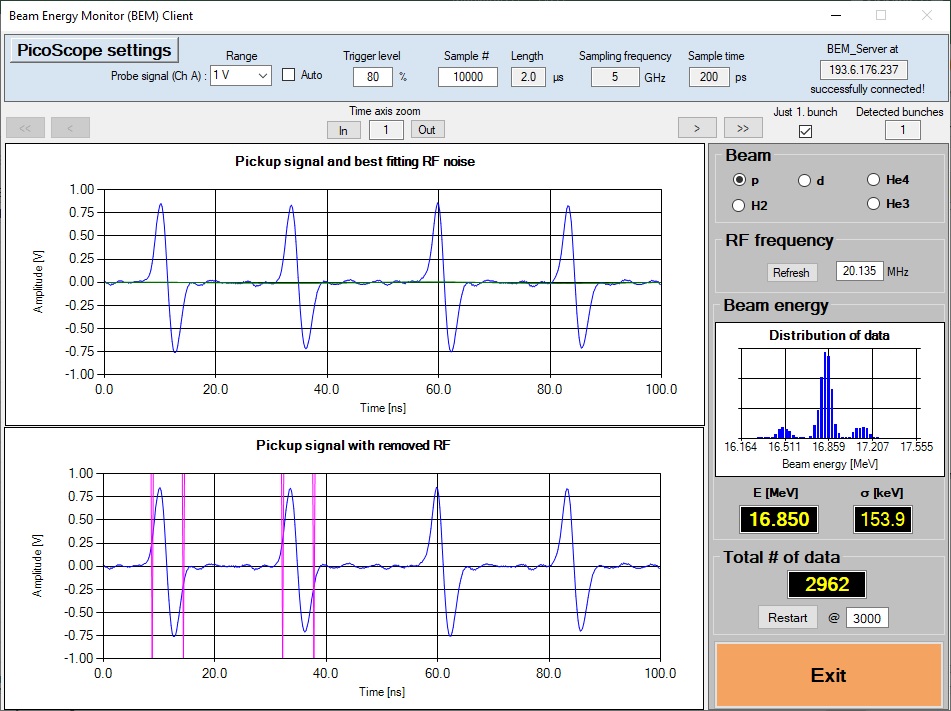Enable the Auto range checkbox

289,75
